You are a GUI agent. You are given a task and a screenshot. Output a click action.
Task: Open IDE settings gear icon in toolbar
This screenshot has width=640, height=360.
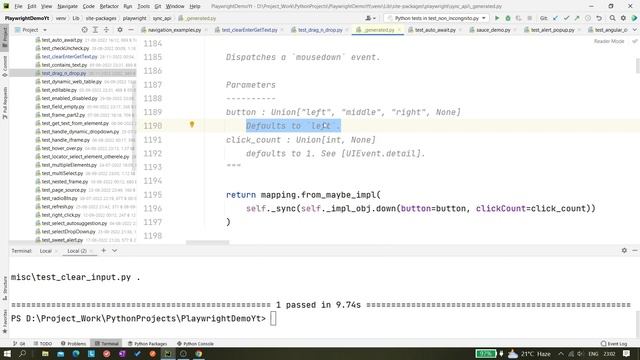point(623,18)
